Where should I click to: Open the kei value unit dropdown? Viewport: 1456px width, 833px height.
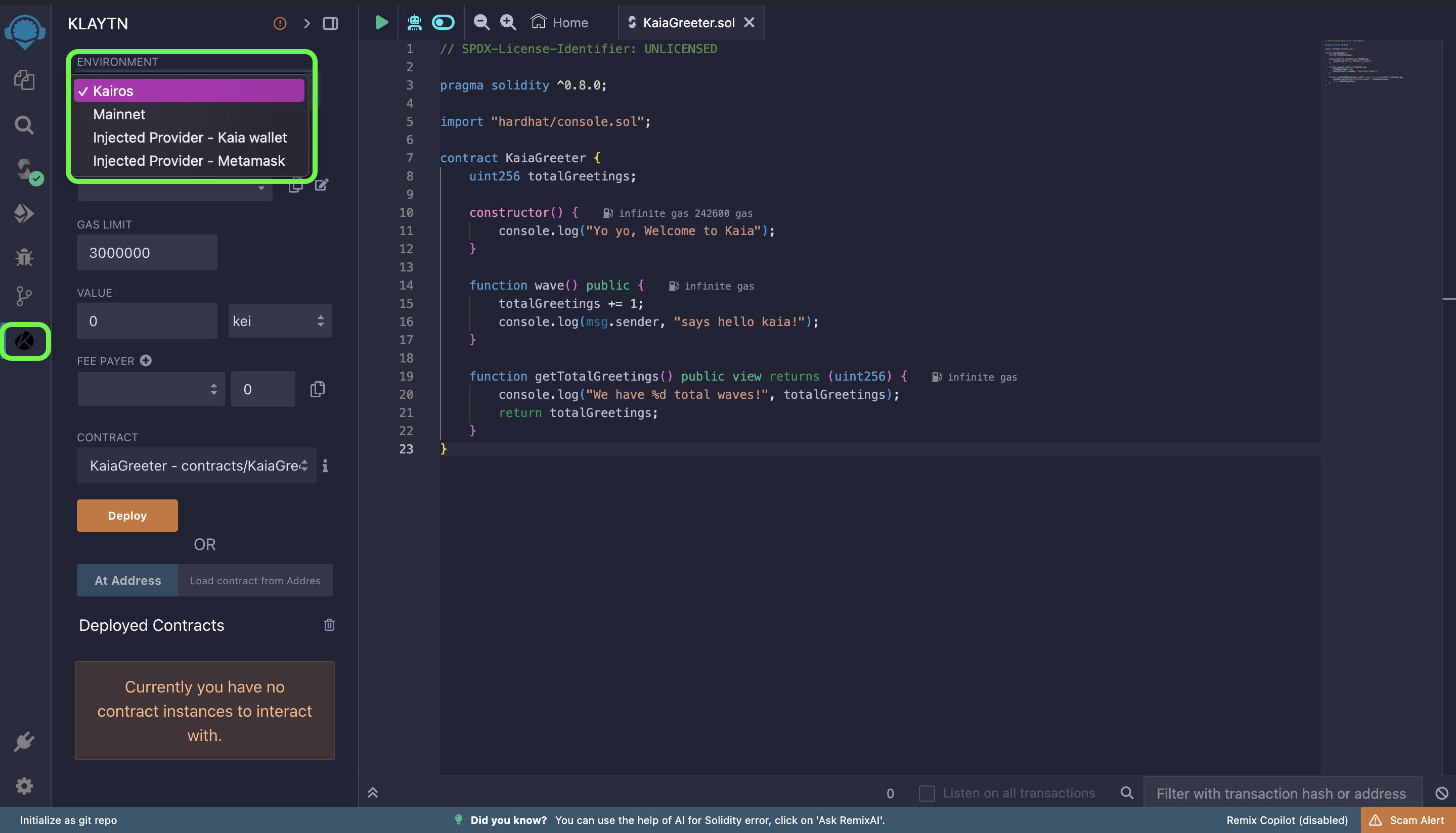point(279,321)
